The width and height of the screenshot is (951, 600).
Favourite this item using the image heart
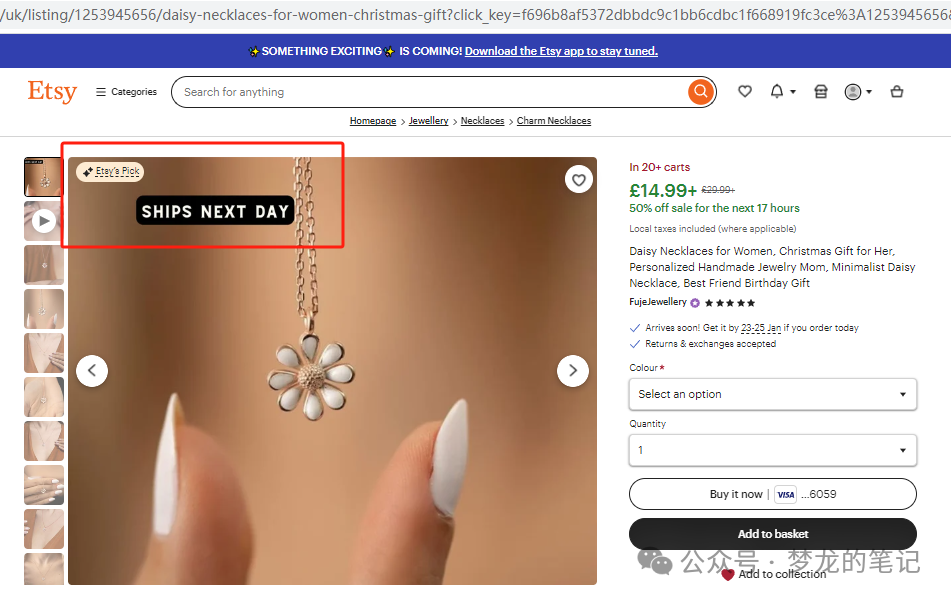(578, 180)
